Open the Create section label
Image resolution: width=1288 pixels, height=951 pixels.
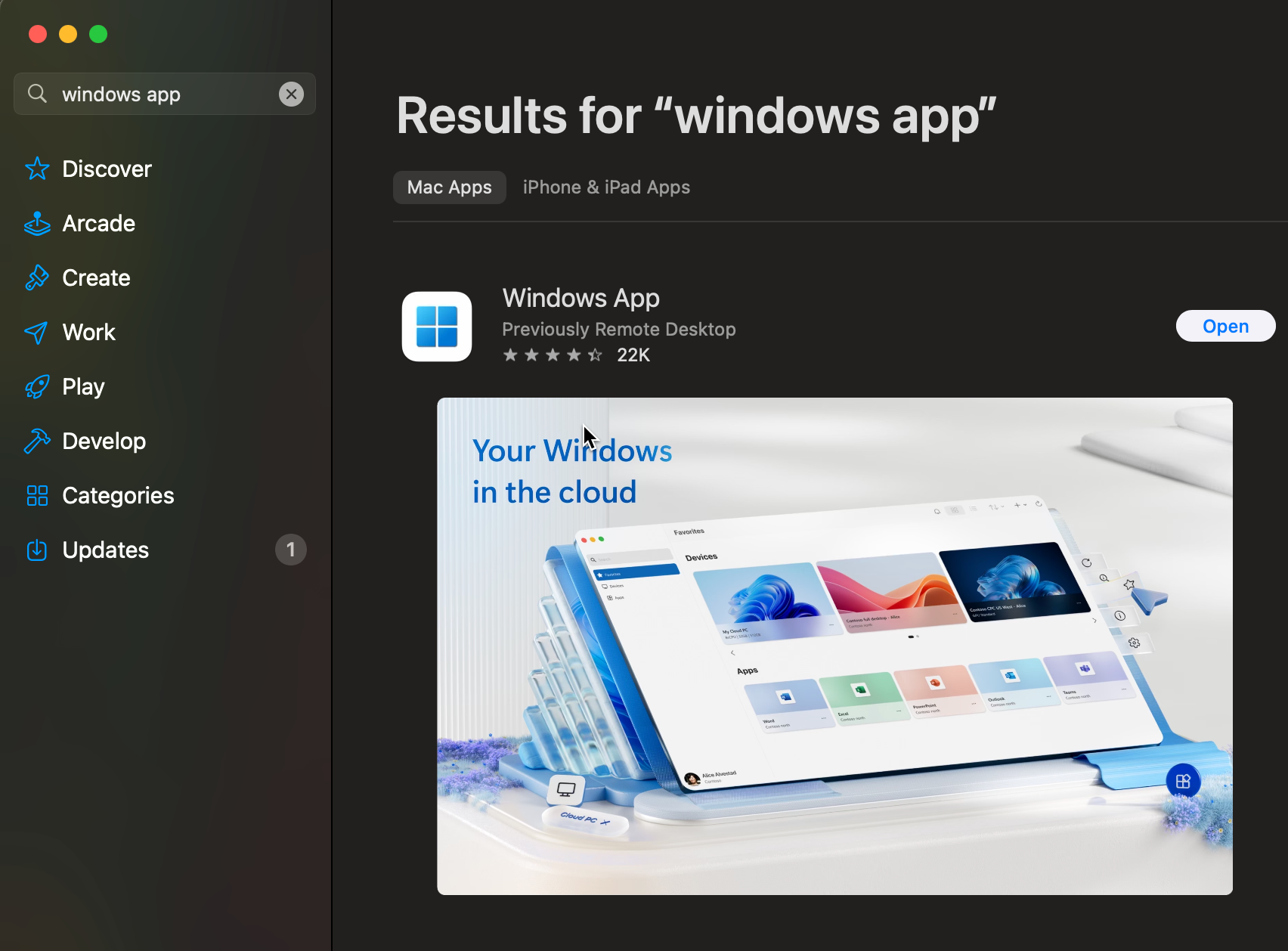[96, 277]
